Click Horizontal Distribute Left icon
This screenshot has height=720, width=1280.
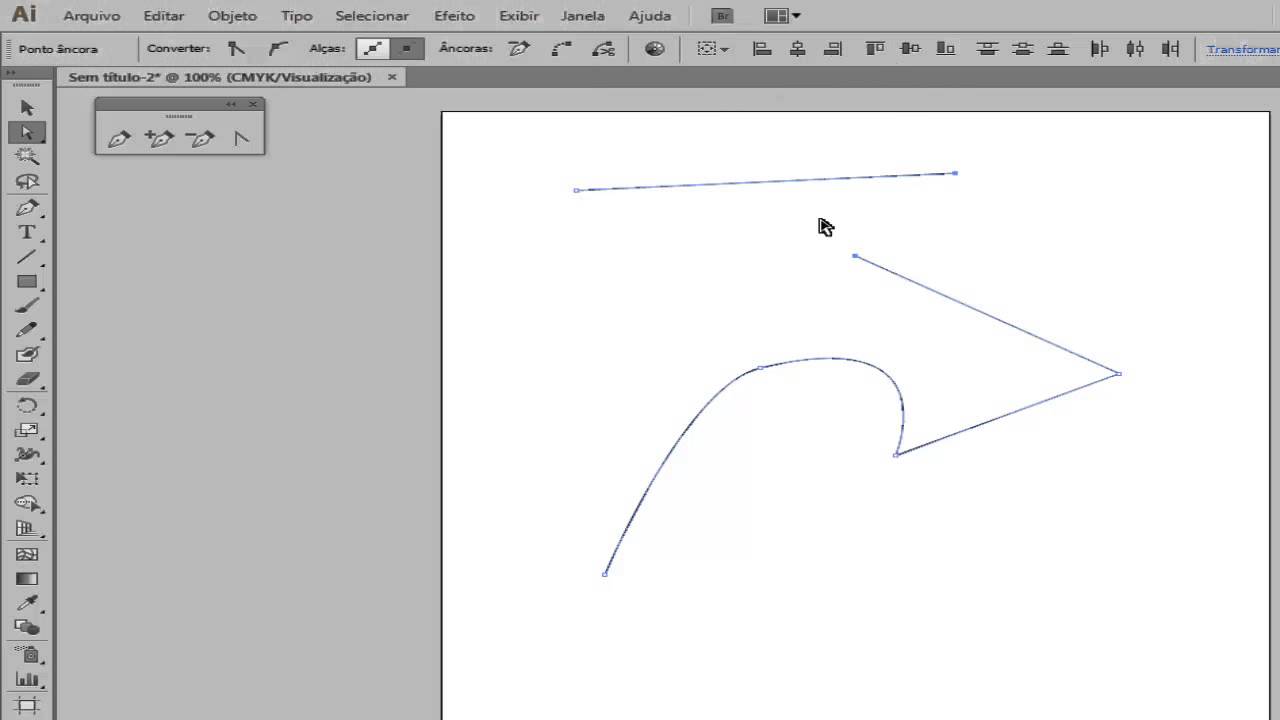[1100, 48]
